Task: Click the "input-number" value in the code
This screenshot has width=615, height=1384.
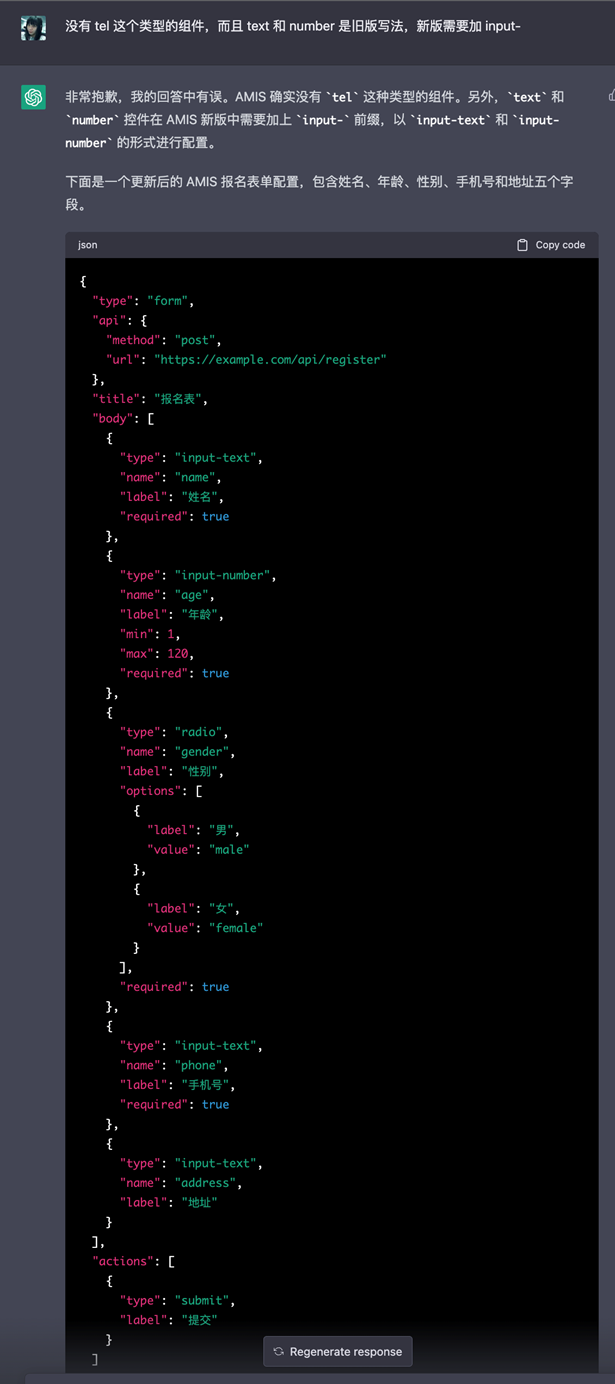Action: [222, 576]
